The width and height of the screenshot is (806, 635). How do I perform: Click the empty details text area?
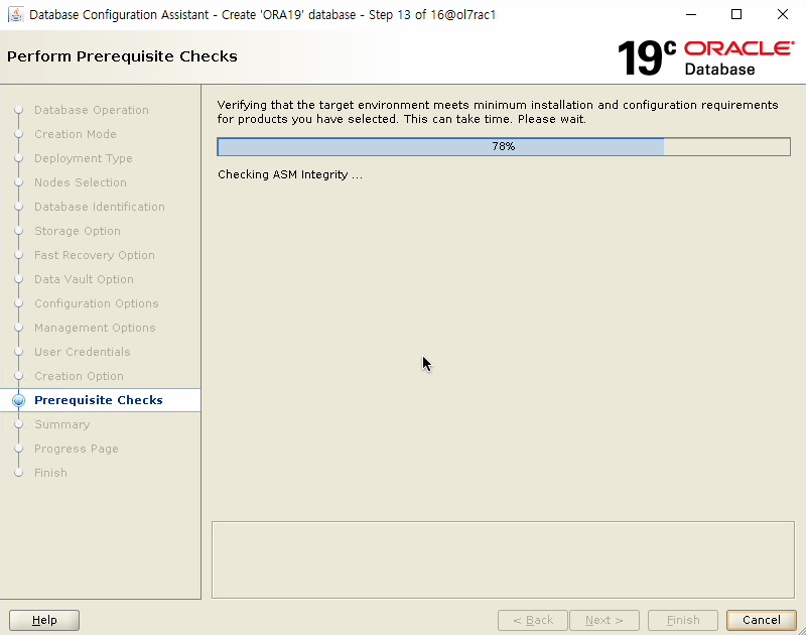(503, 560)
